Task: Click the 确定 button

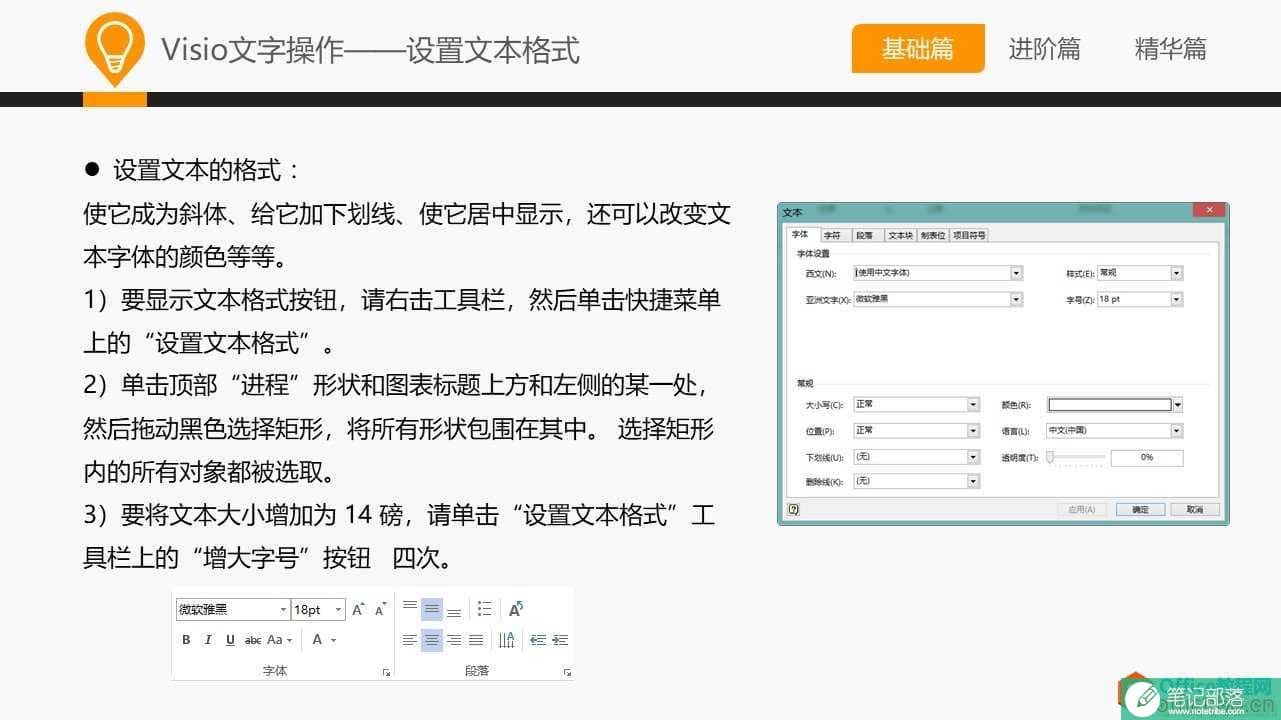Action: [x=1140, y=510]
